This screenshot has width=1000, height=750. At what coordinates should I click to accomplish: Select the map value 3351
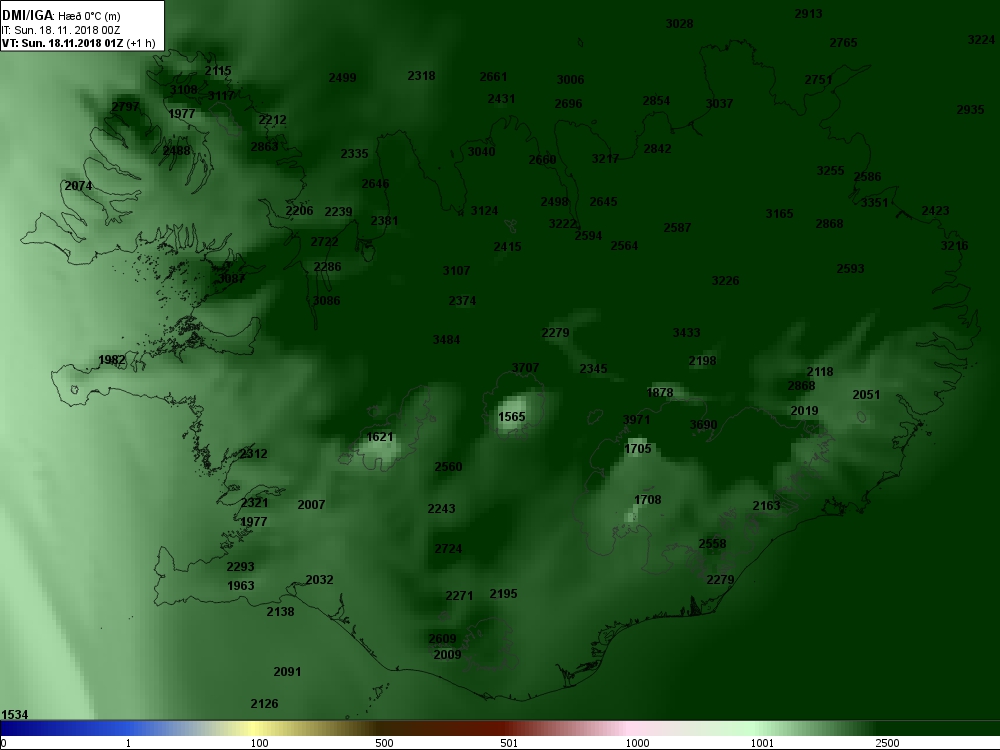(x=874, y=203)
